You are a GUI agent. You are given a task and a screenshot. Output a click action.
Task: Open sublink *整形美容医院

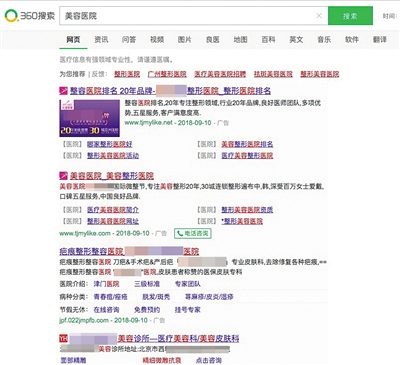tap(242, 221)
